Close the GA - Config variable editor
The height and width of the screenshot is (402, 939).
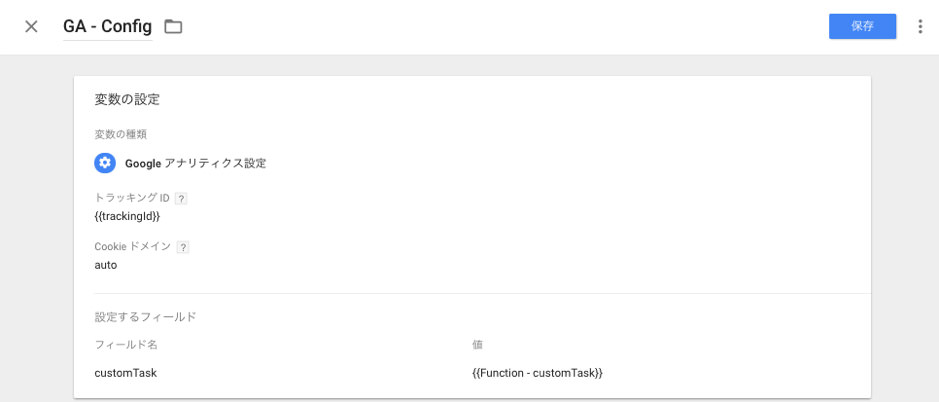point(31,26)
